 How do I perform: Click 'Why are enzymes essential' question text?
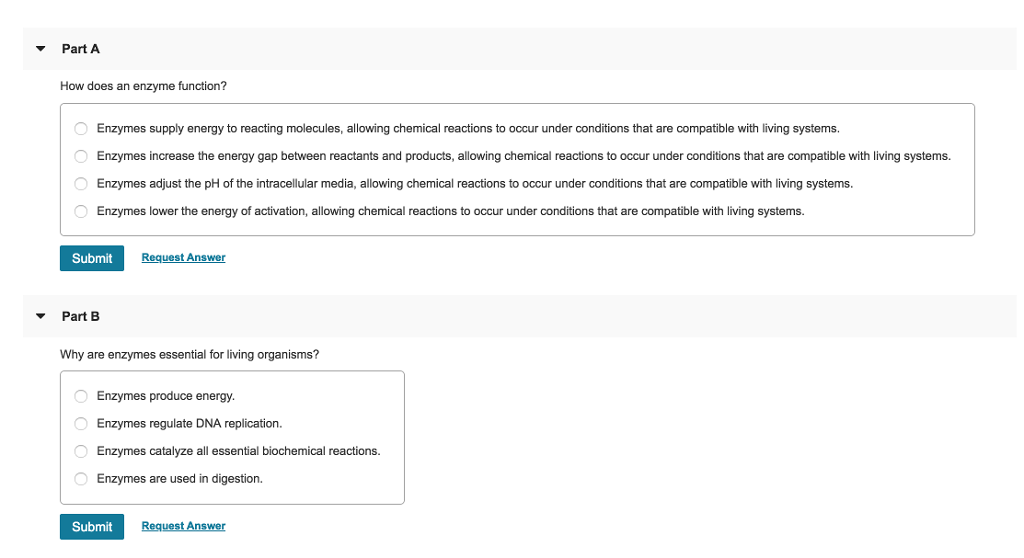[x=189, y=354]
